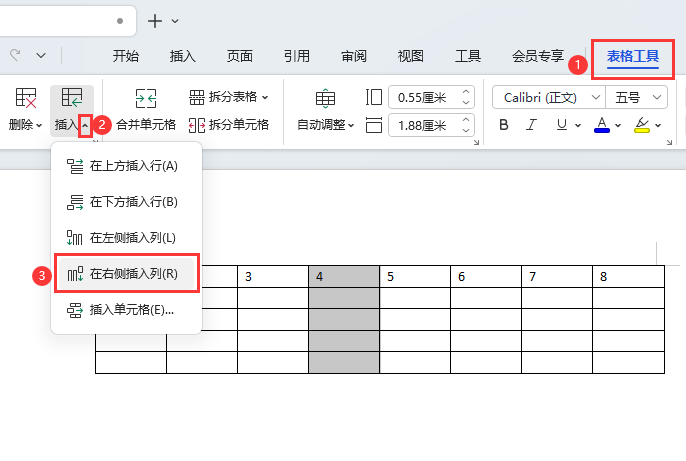Select 插入单元格(E)... from the menu
Image resolution: width=686 pixels, height=461 pixels.
tap(126, 310)
